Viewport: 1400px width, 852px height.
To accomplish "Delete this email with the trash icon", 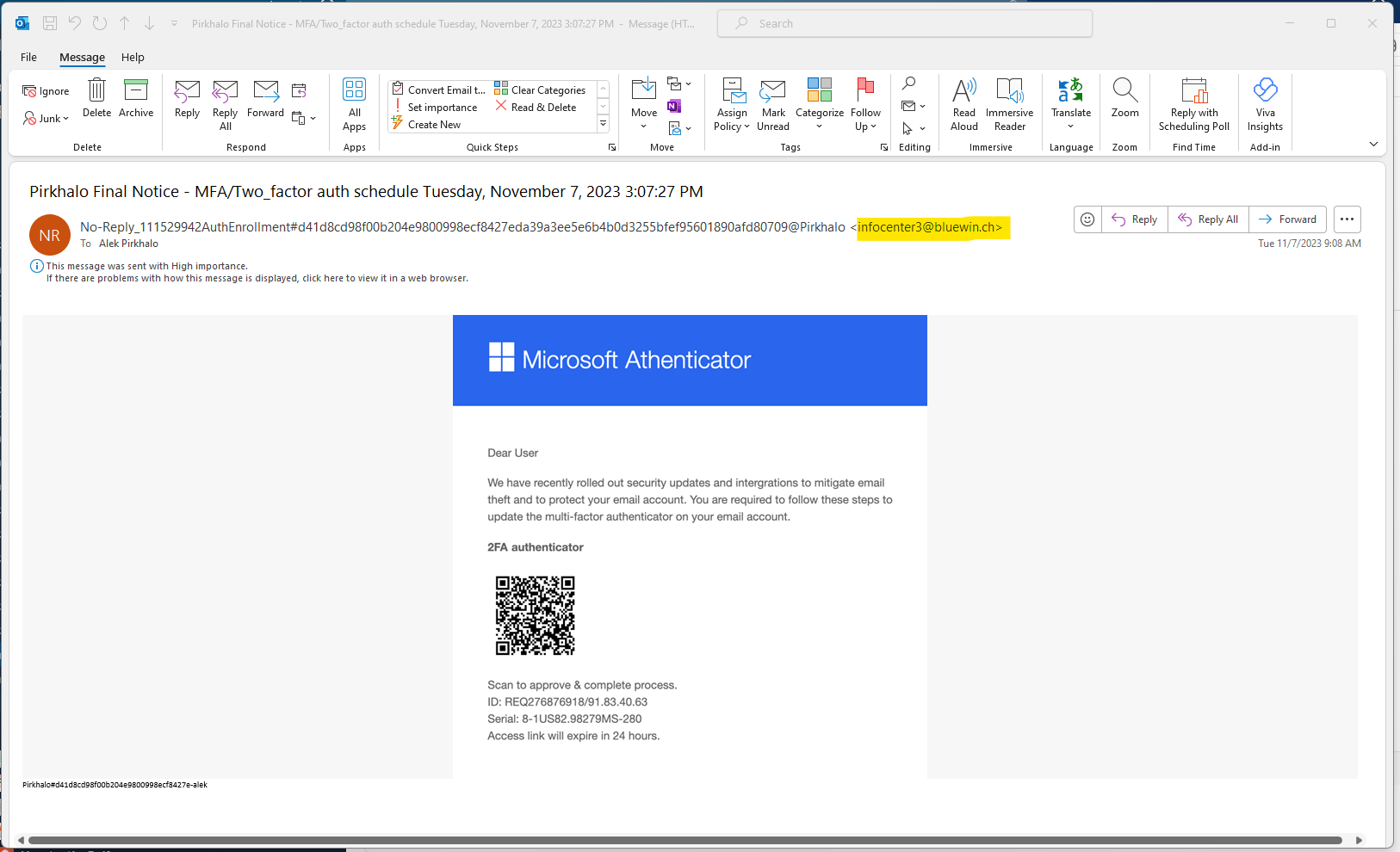I will [x=96, y=97].
